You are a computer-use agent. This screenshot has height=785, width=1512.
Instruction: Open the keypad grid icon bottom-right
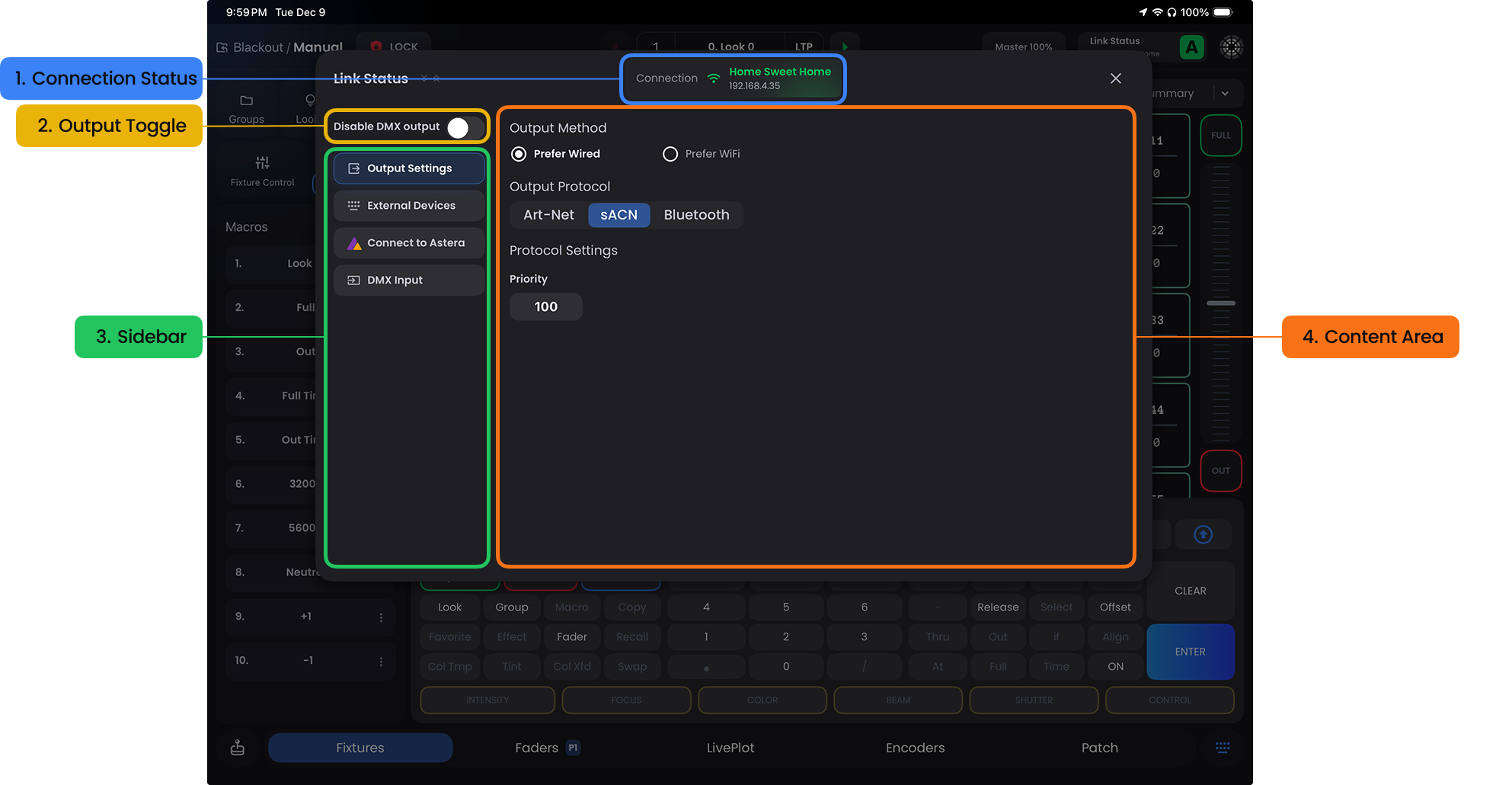(1222, 748)
